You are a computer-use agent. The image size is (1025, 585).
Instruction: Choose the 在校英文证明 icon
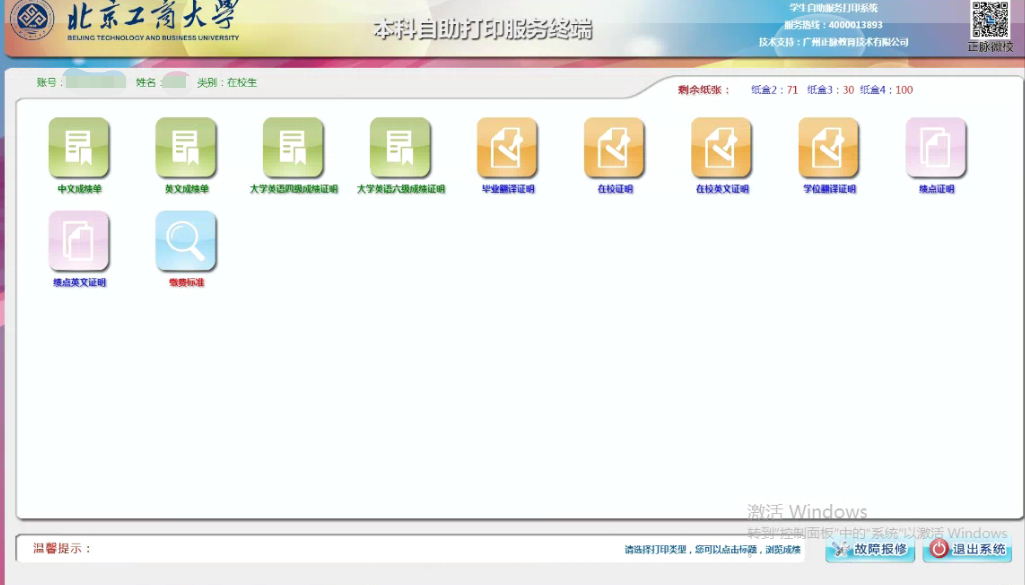point(721,147)
